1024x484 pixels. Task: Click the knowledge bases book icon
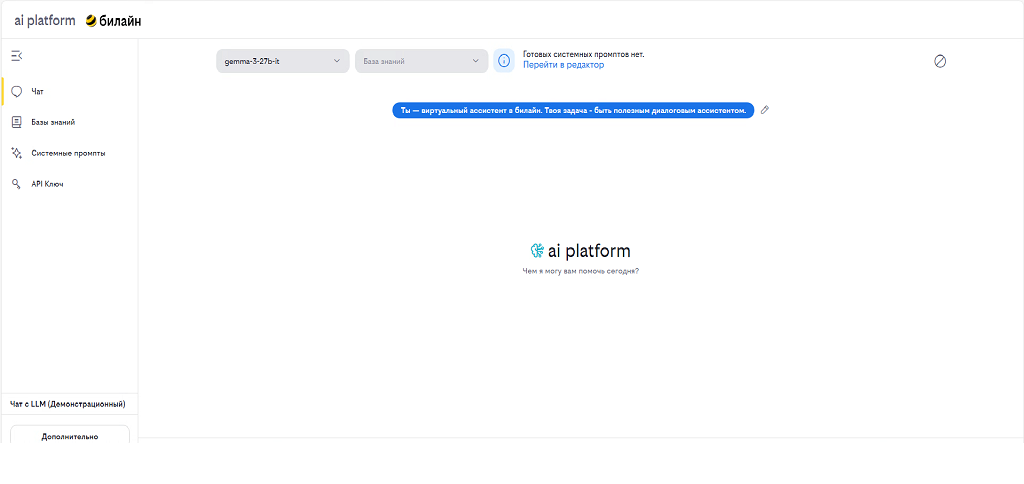point(17,122)
